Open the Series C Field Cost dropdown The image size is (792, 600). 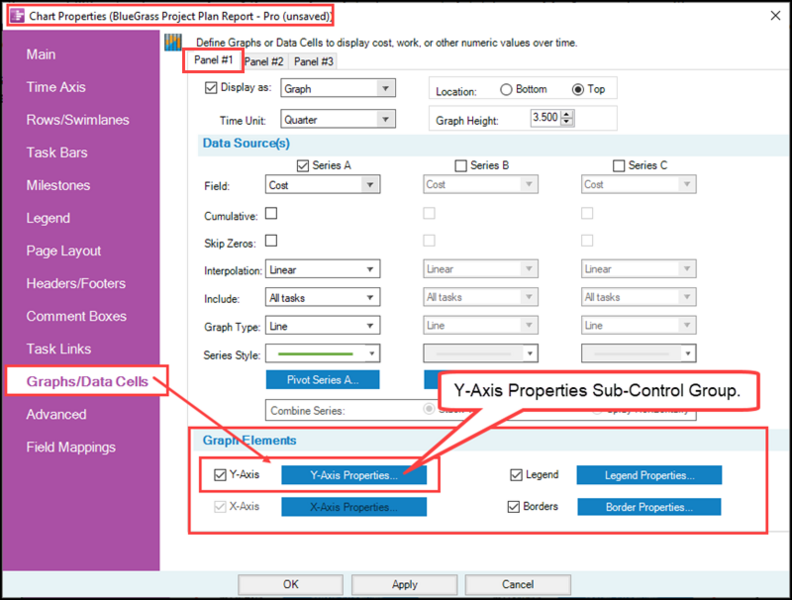[638, 184]
